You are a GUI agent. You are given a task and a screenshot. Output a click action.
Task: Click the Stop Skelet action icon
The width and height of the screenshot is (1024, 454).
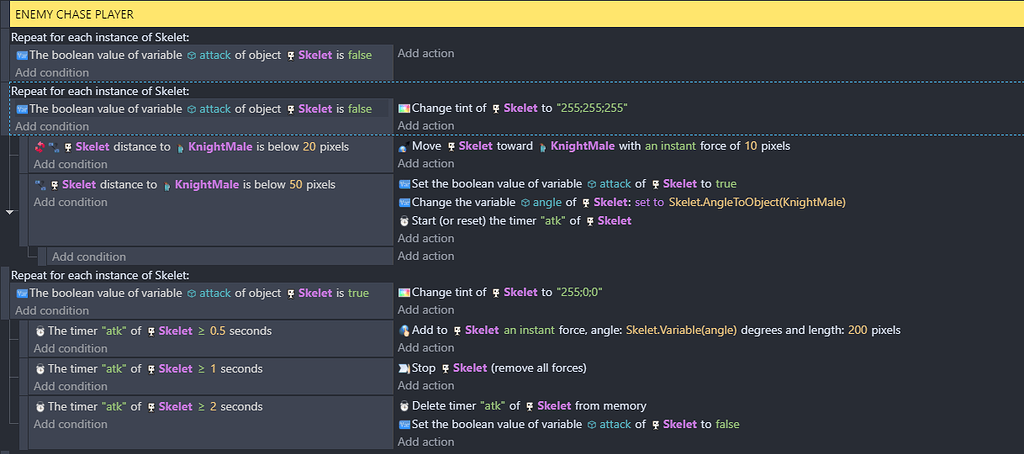(x=404, y=368)
